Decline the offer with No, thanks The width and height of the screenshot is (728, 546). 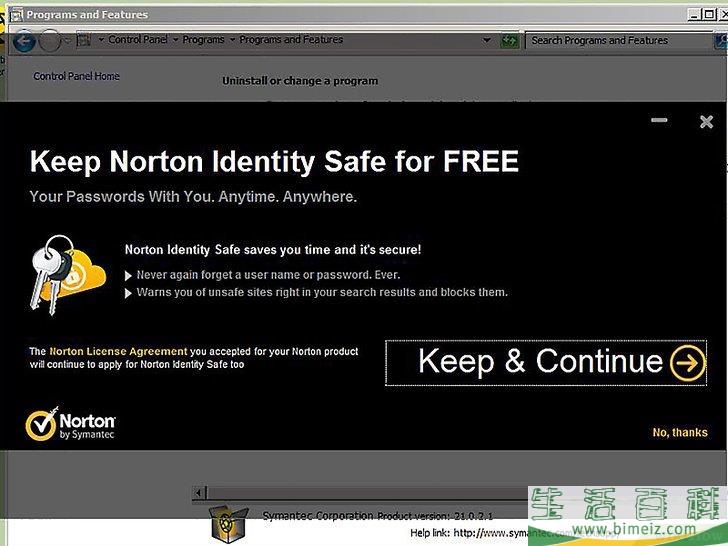pyautogui.click(x=680, y=432)
